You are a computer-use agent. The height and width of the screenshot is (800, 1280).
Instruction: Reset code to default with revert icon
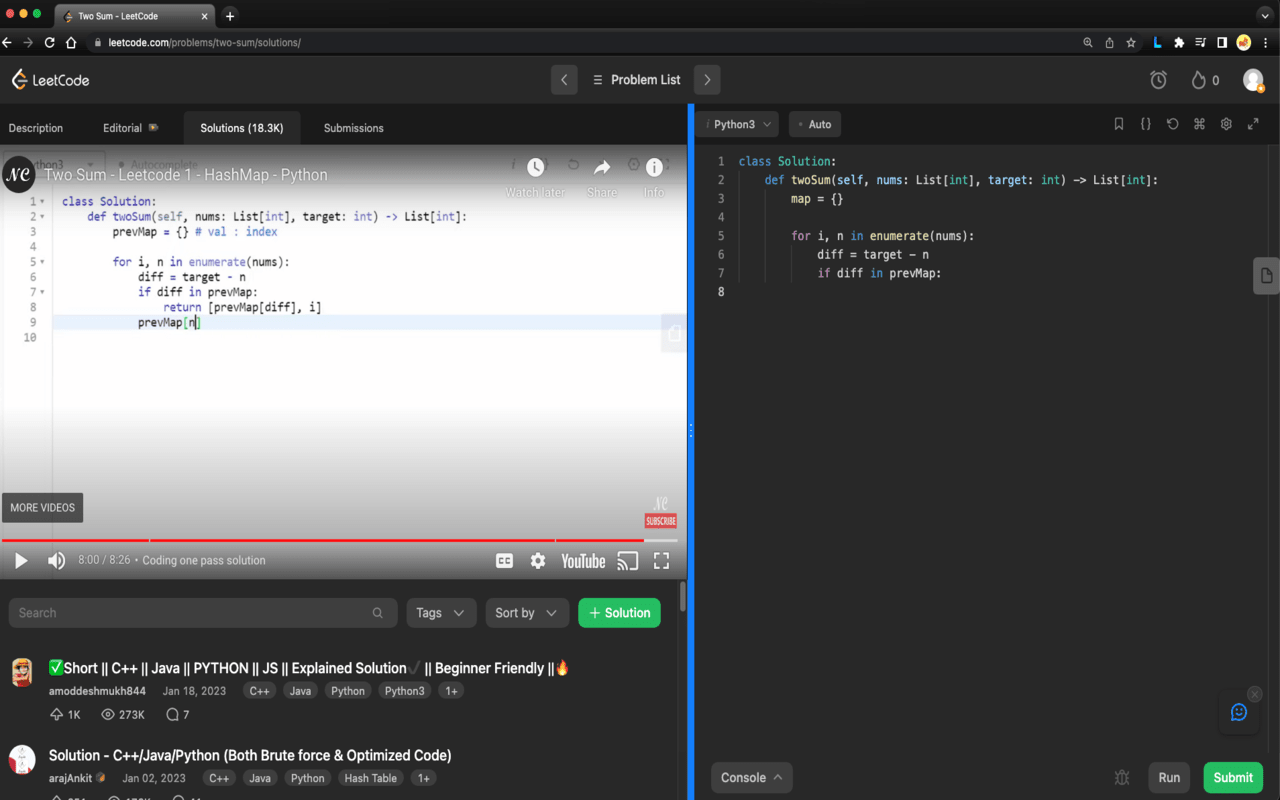1173,124
